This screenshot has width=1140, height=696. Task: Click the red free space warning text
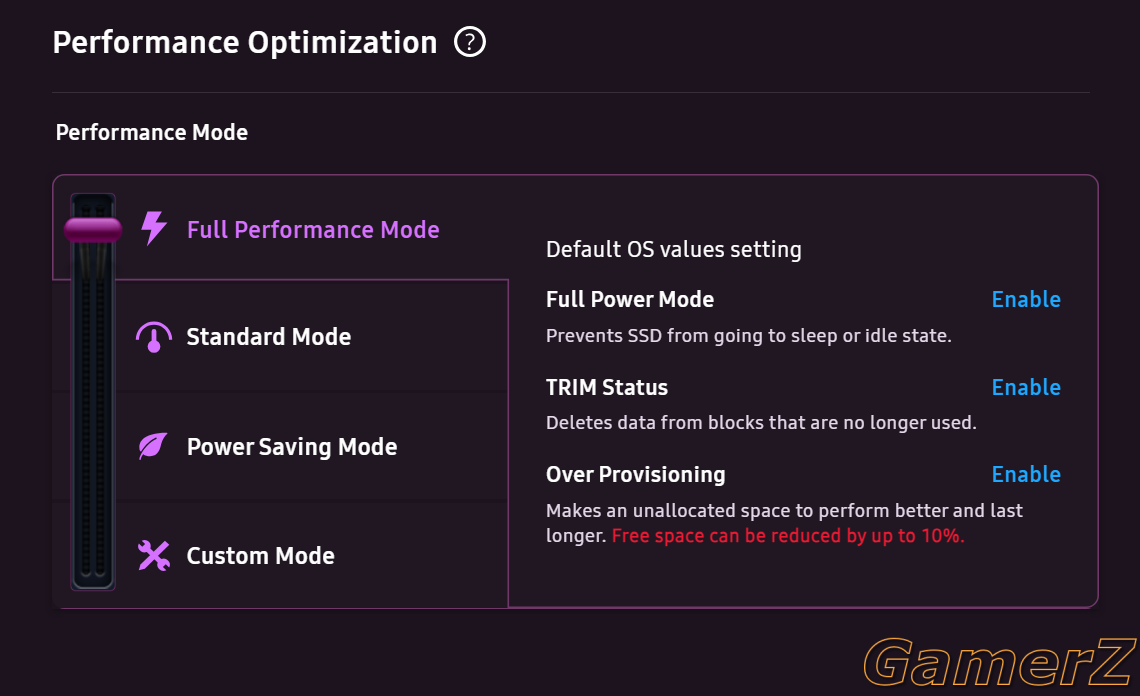(x=788, y=536)
